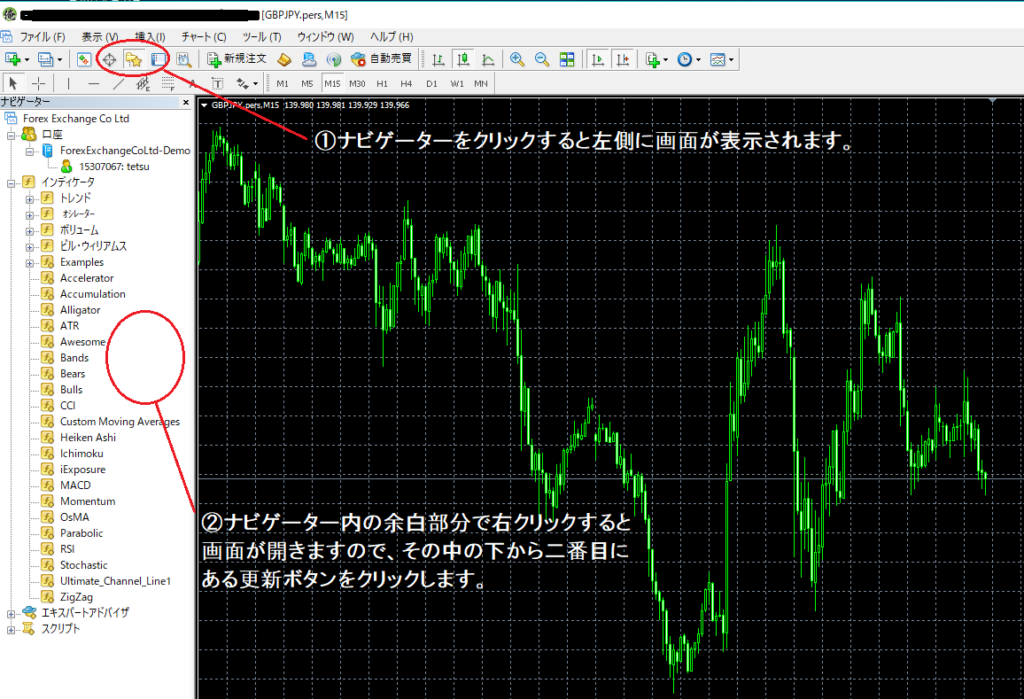1024x699 pixels.
Task: Select the cursor arrow tool
Action: tap(12, 84)
